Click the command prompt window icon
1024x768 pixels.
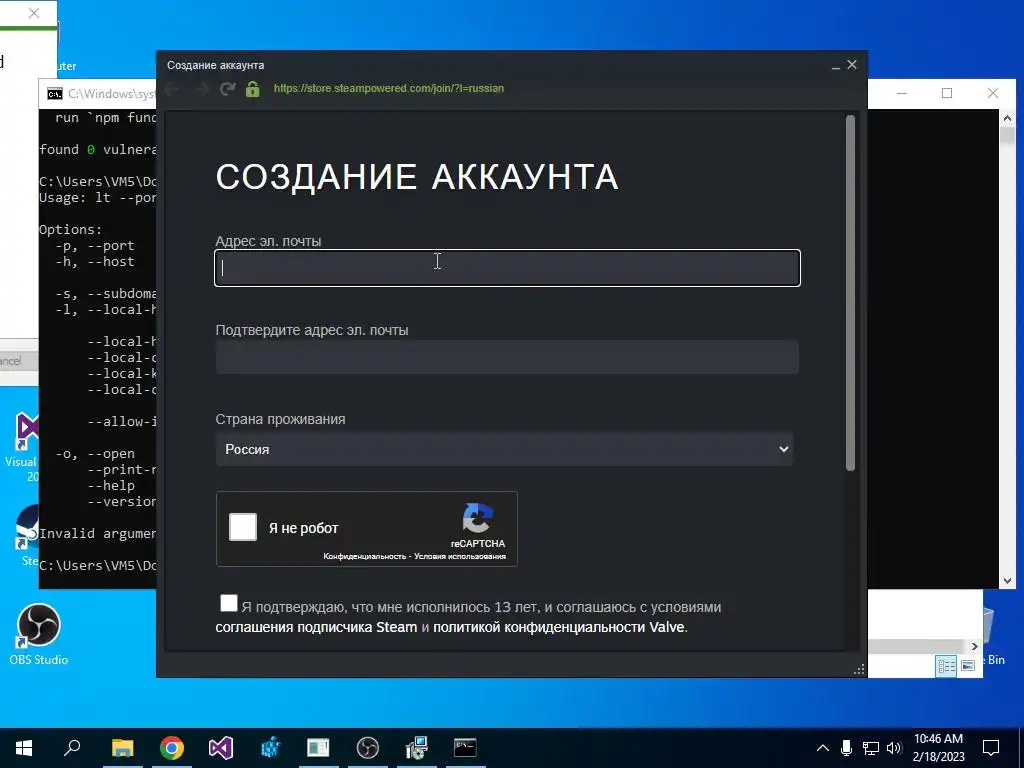[55, 94]
